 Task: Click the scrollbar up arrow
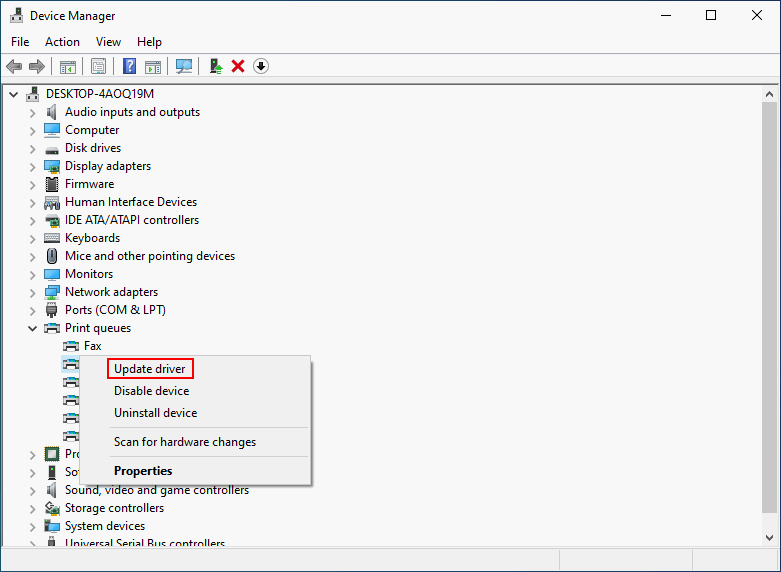click(770, 94)
